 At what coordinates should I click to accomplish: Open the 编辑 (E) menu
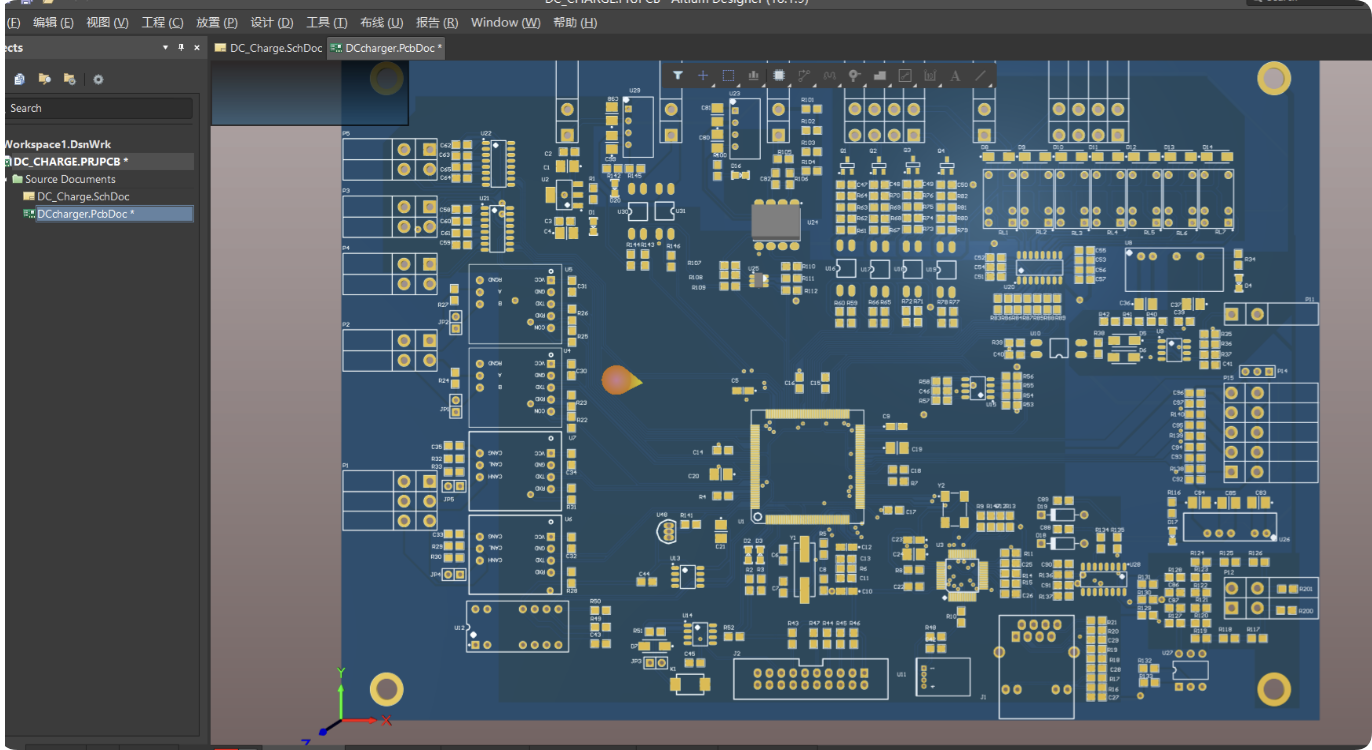53,22
